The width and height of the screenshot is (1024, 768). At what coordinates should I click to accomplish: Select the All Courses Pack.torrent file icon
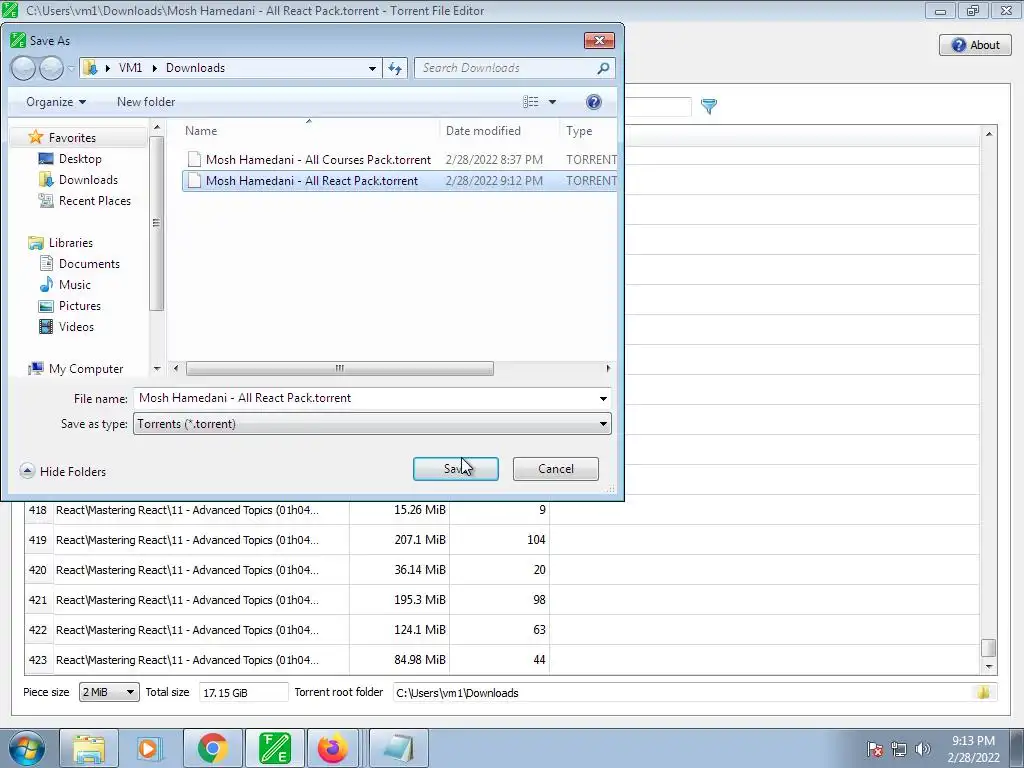click(194, 159)
